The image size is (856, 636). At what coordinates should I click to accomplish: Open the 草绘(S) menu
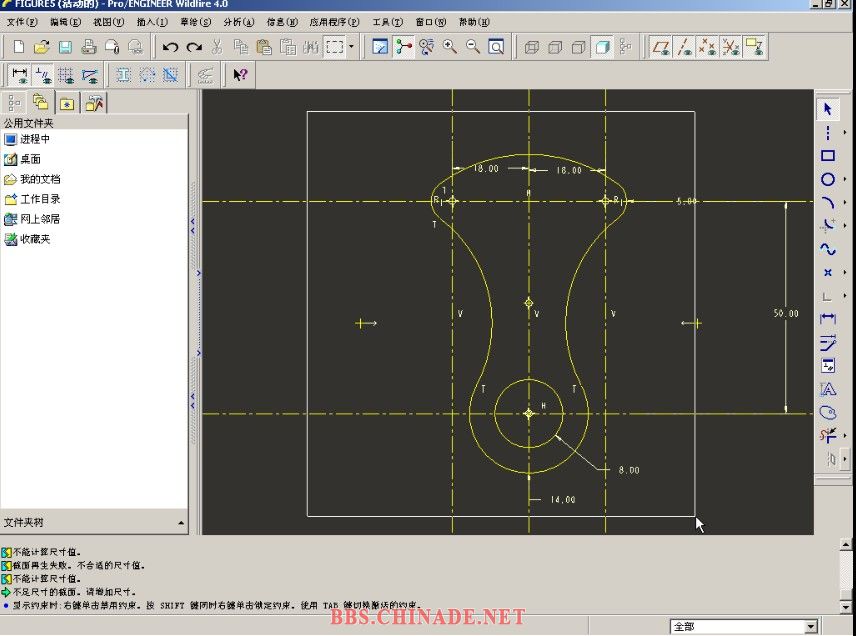coord(195,22)
